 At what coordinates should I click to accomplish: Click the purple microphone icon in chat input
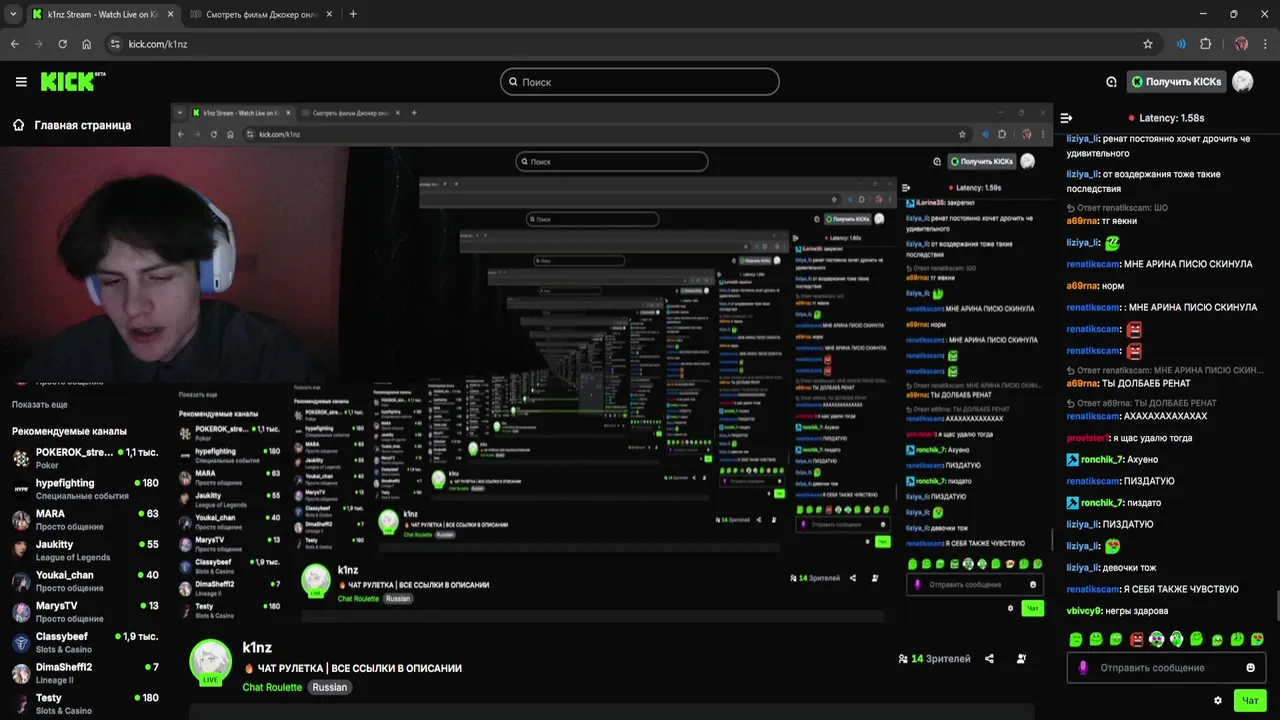click(1082, 667)
